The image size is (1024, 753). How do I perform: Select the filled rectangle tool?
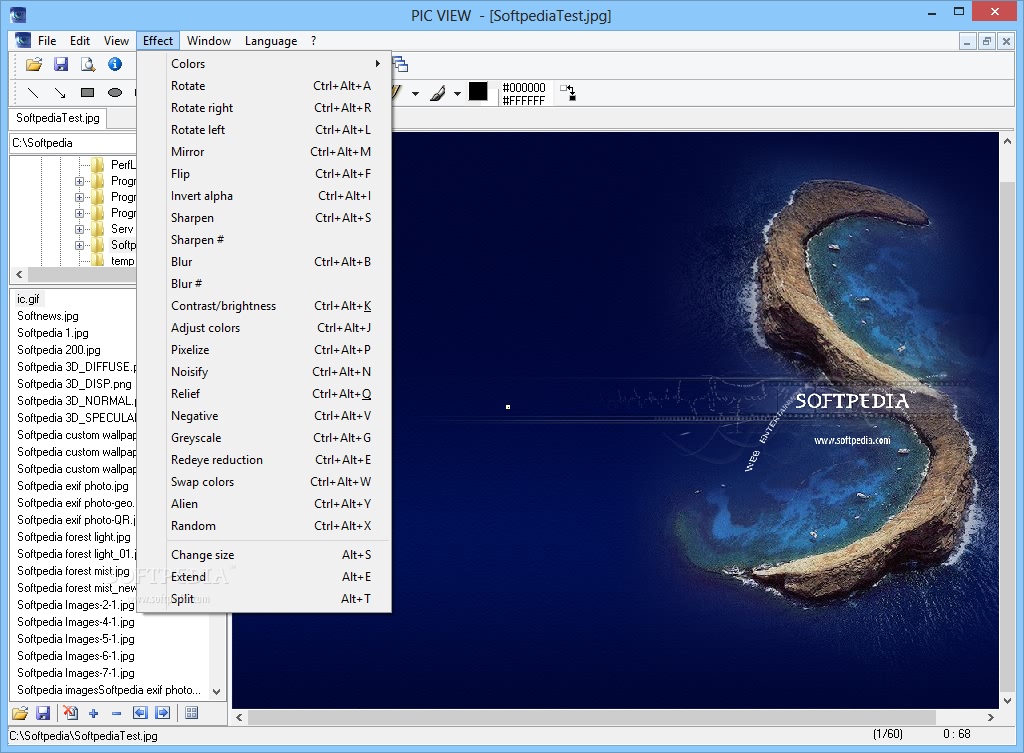(88, 93)
